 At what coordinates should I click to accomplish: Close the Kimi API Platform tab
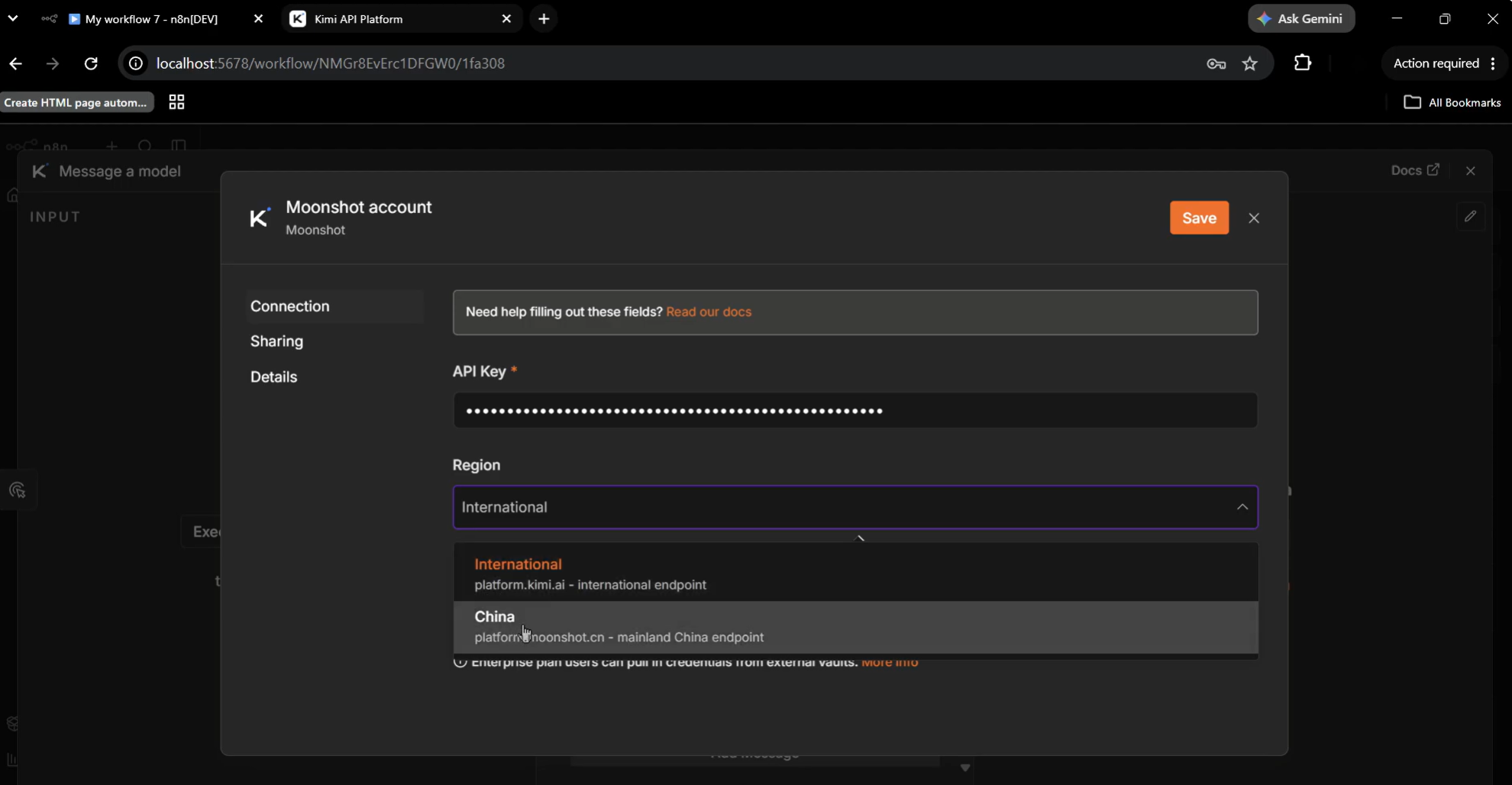pos(506,19)
